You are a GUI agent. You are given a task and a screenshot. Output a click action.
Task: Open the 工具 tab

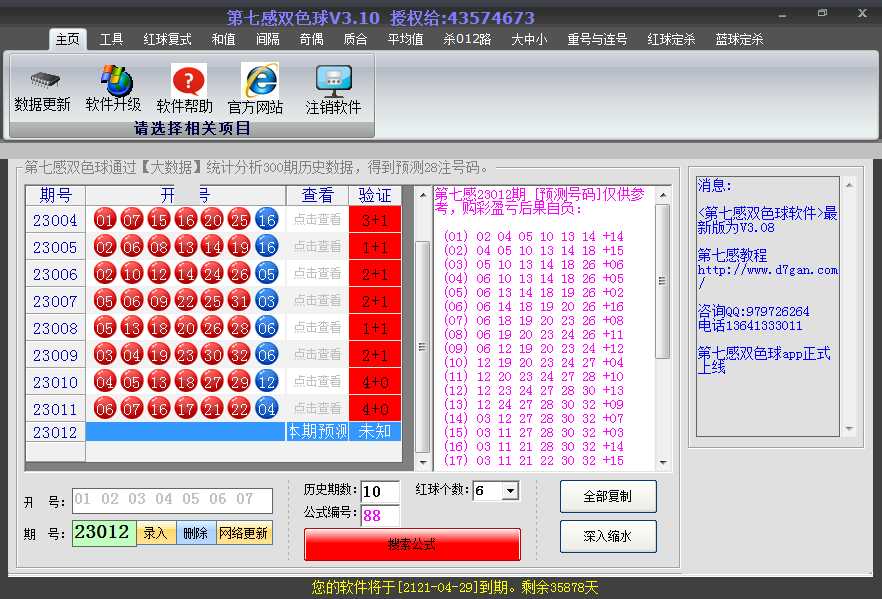coord(111,39)
